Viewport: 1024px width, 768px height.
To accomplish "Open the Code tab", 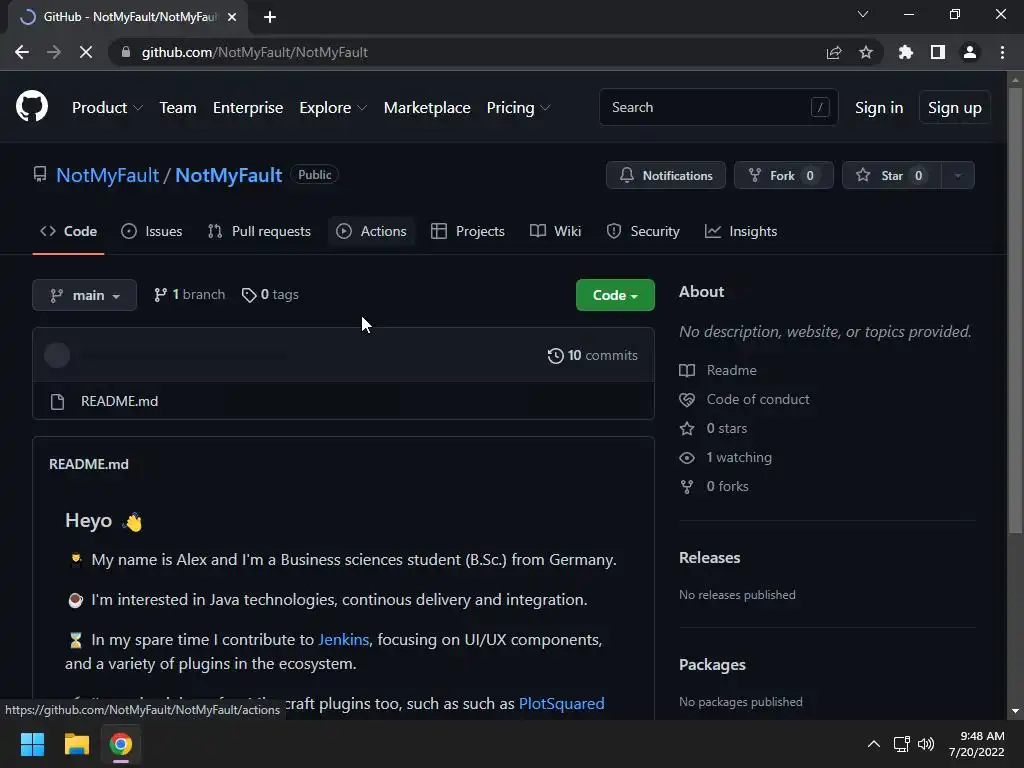I will pos(69,231).
